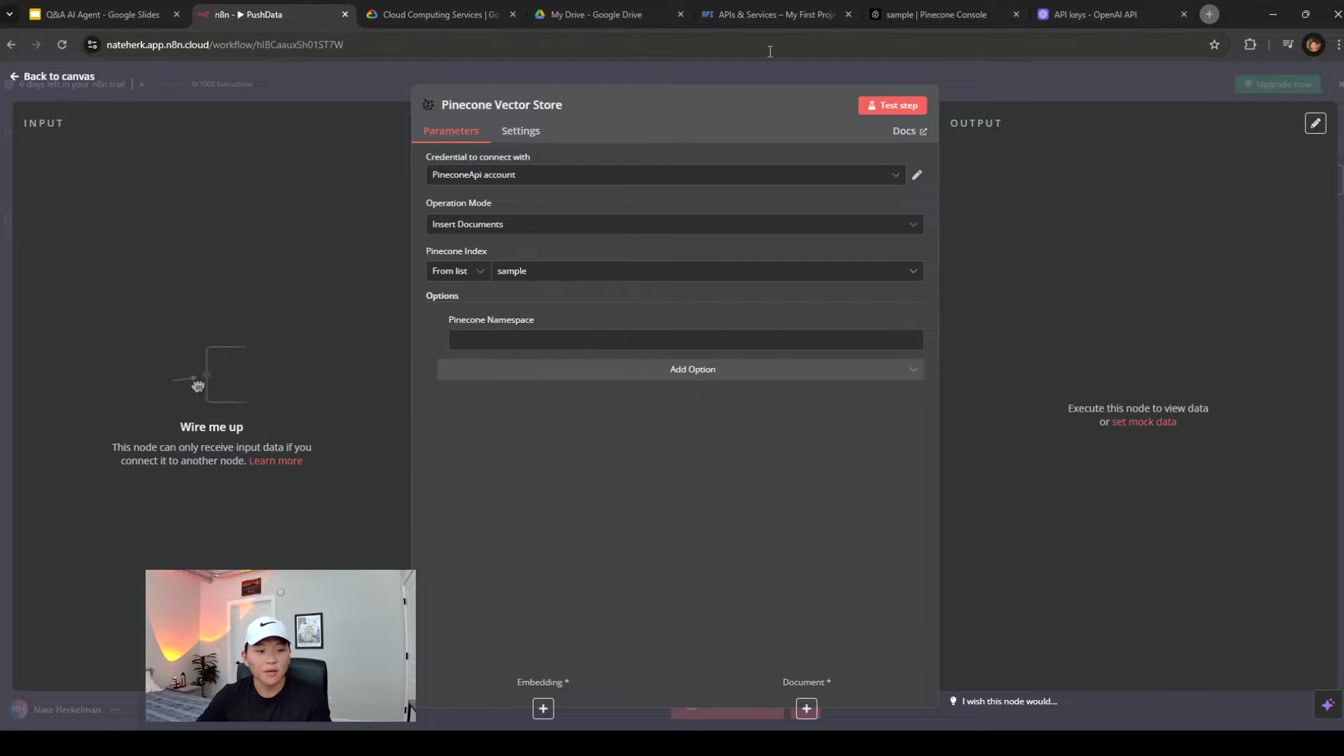The height and width of the screenshot is (756, 1344).
Task: Add an Embedding sub-node with plus
Action: [x=543, y=708]
